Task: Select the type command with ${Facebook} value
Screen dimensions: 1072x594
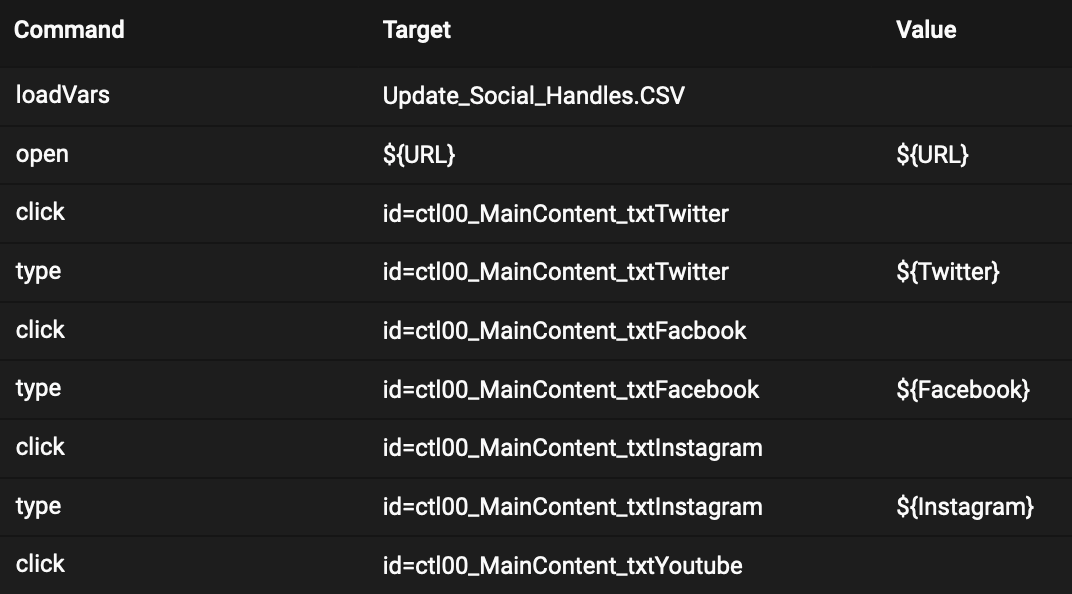Action: (x=38, y=389)
